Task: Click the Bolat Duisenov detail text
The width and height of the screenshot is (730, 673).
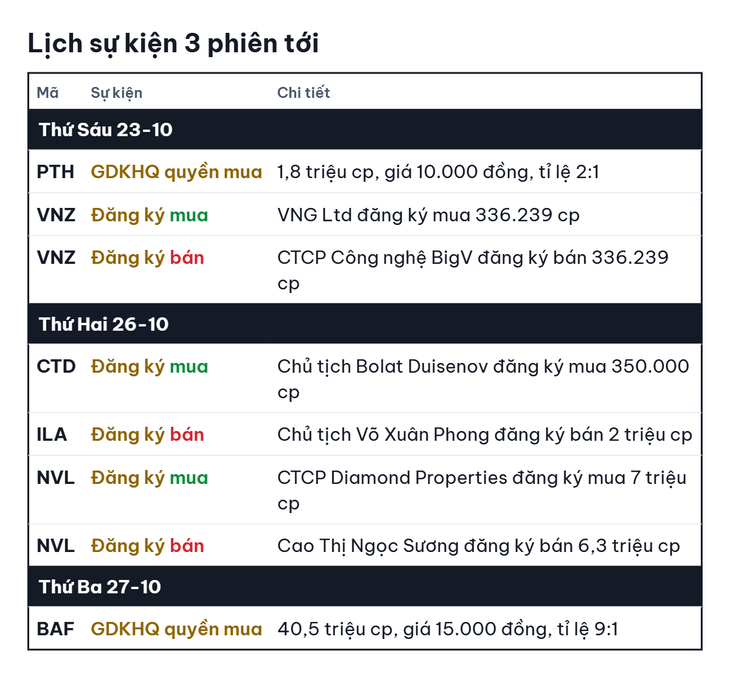Action: pyautogui.click(x=483, y=379)
